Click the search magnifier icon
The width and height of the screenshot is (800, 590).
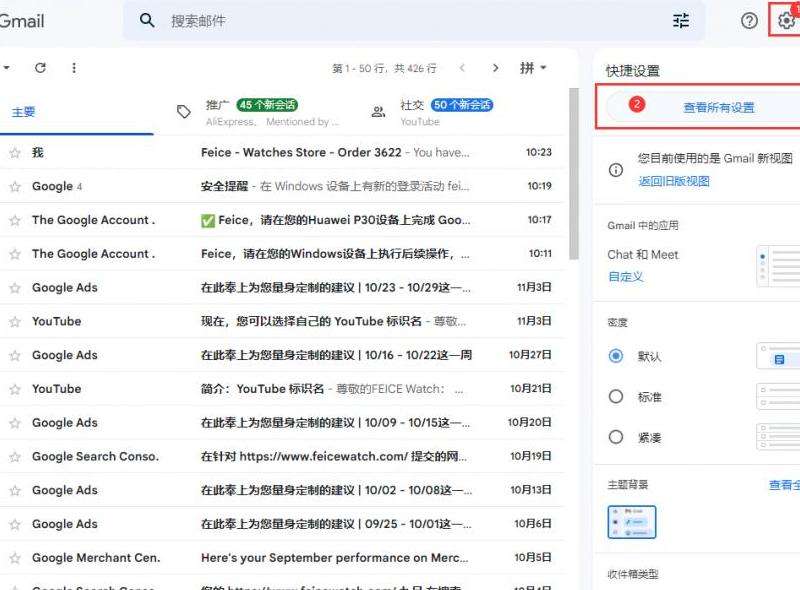click(x=147, y=20)
